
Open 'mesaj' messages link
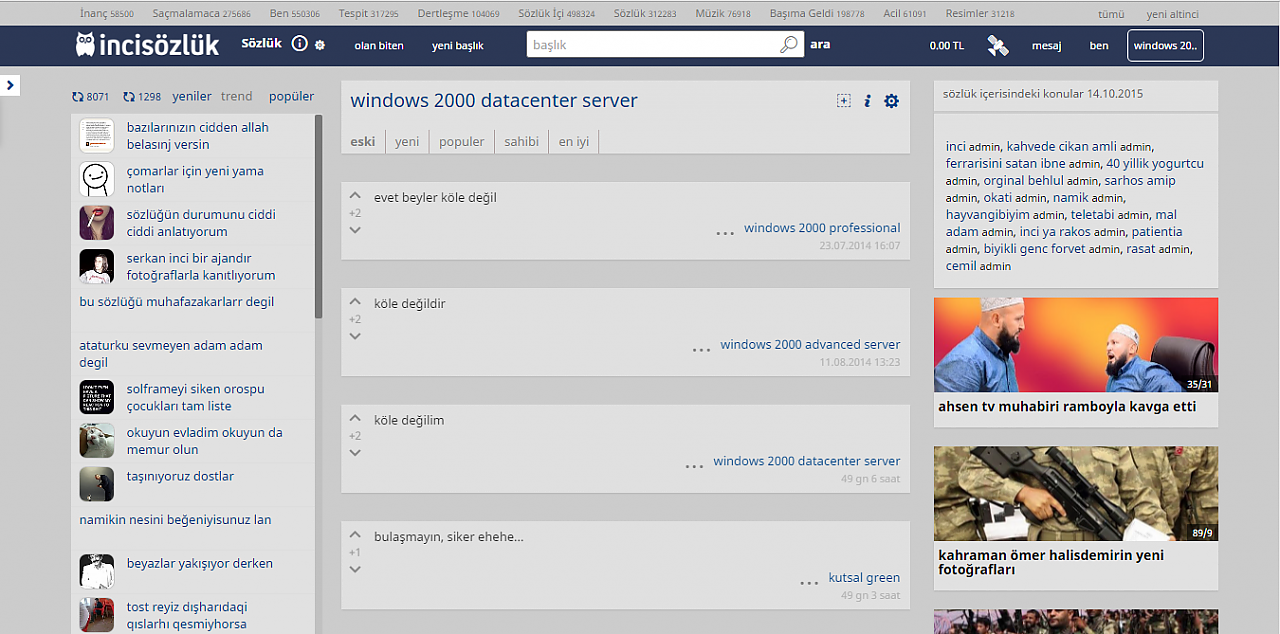1046,46
